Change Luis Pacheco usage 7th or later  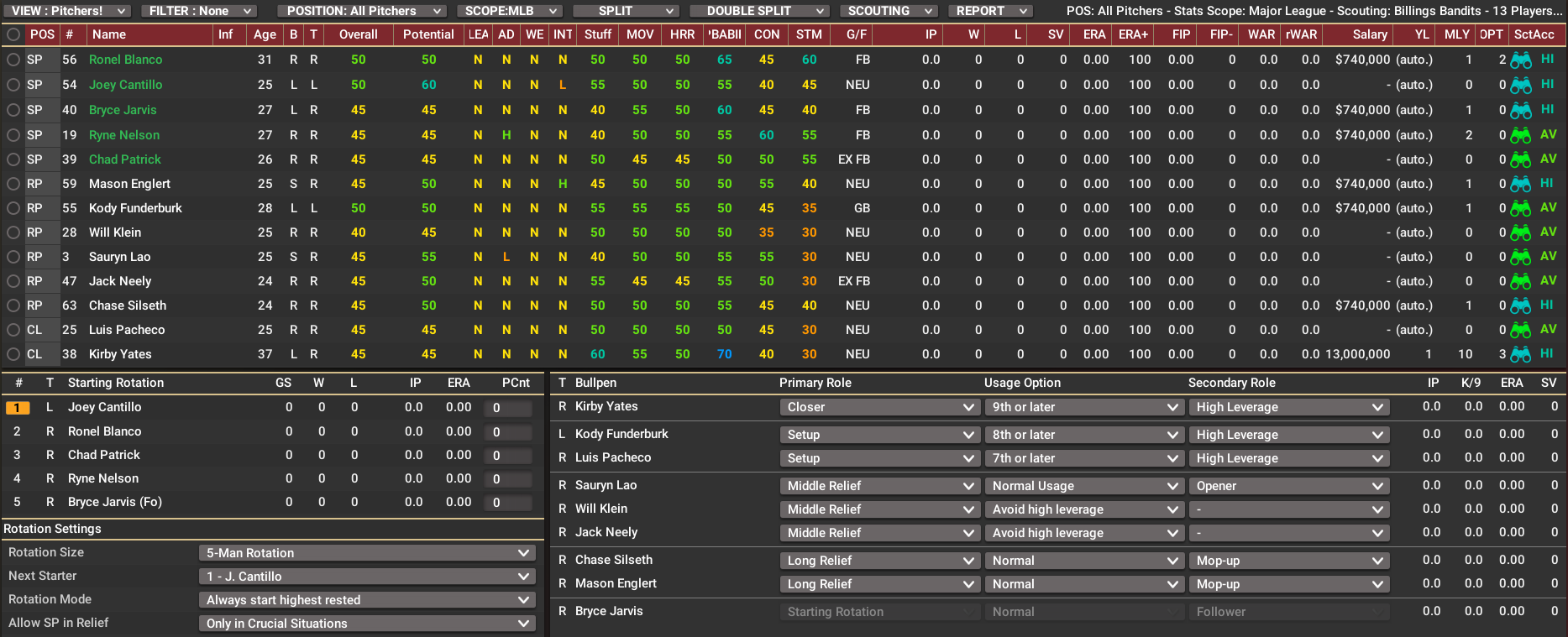click(1084, 458)
